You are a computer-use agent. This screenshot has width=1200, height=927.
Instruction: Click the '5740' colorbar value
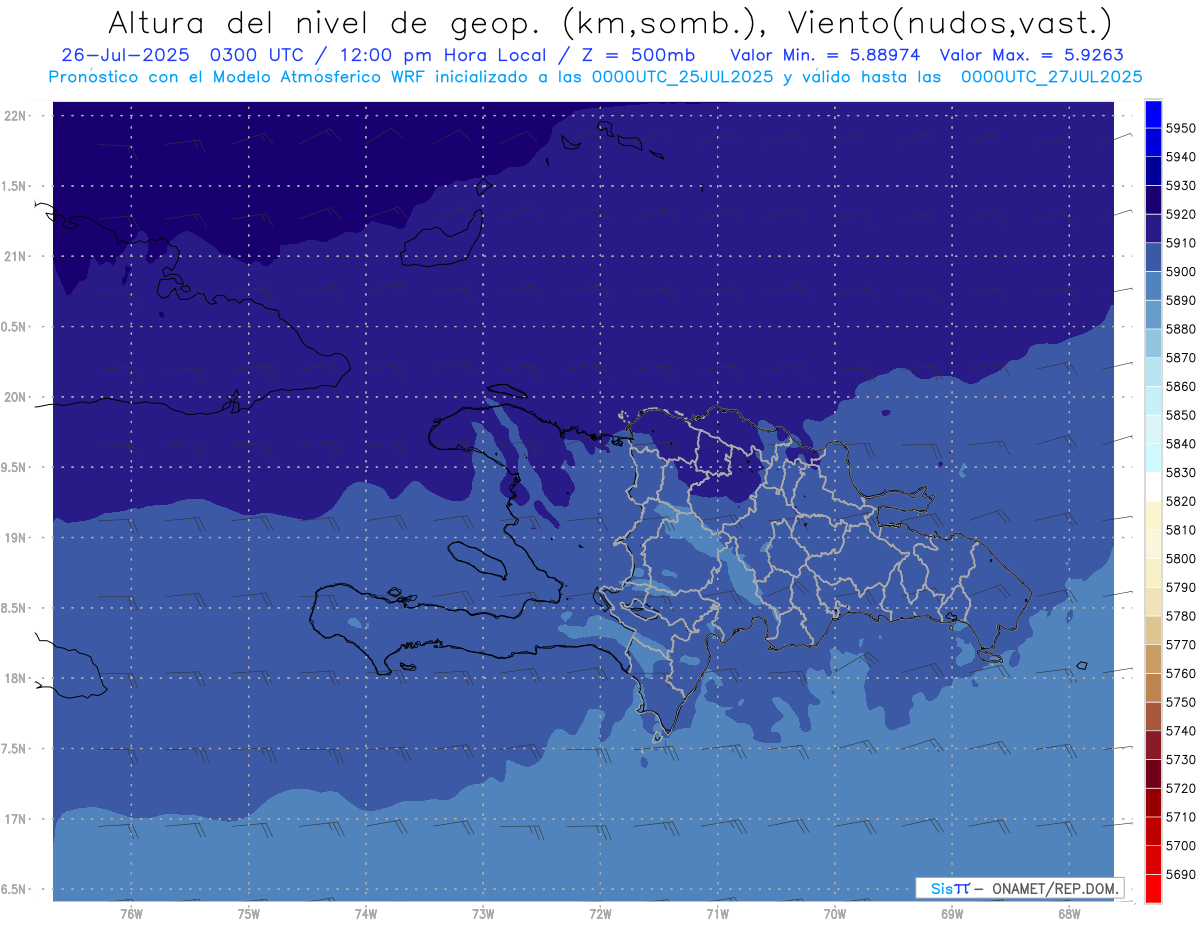(x=1181, y=731)
